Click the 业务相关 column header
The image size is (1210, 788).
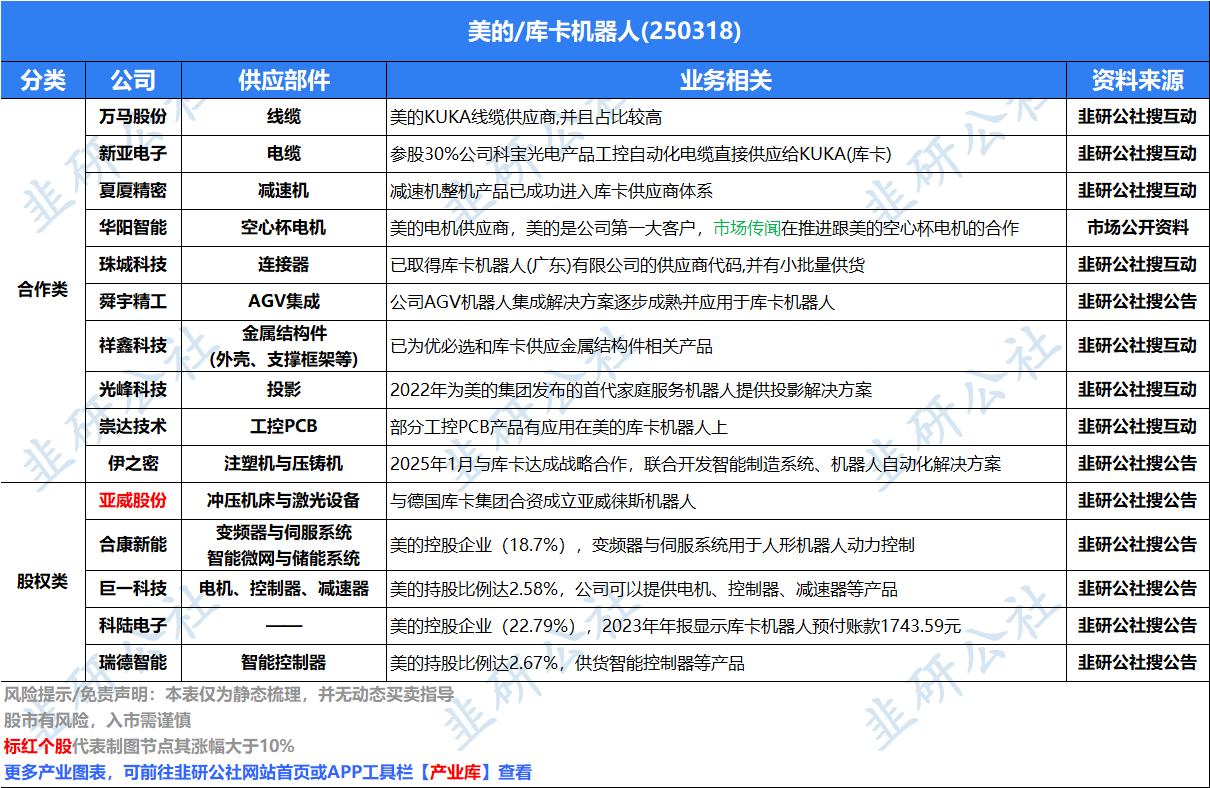click(x=726, y=80)
